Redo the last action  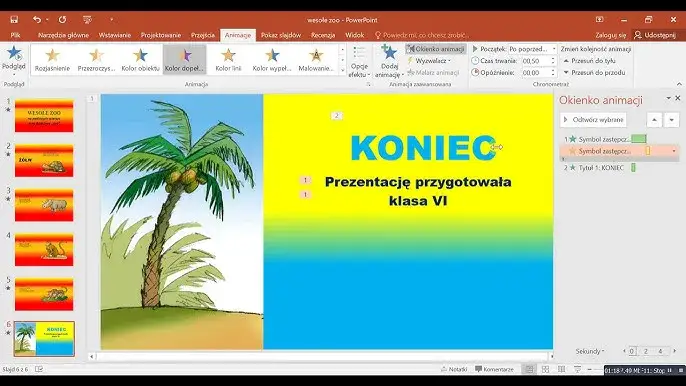[63, 20]
